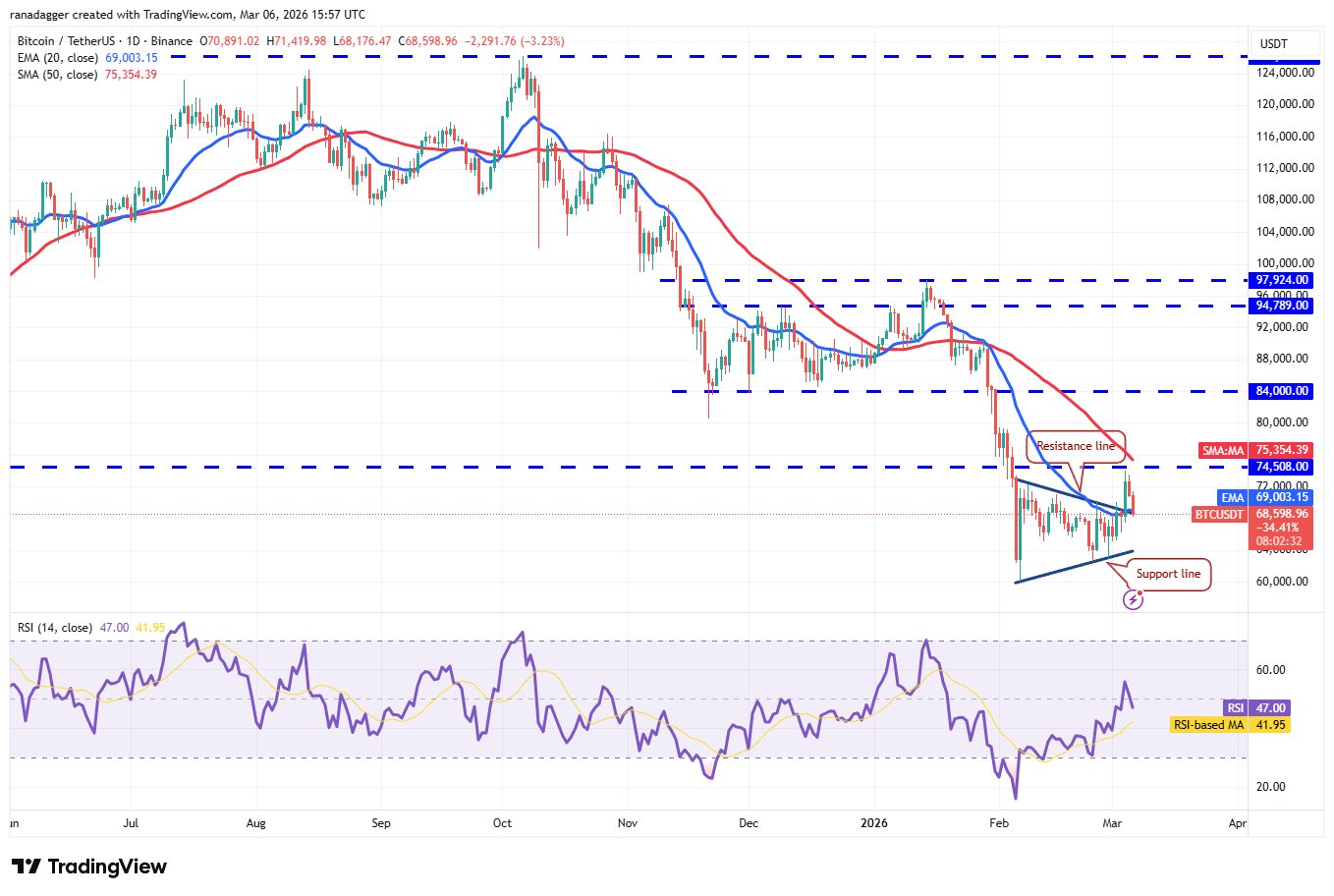Click the 97,924.00 horizontal level label
Image resolution: width=1334 pixels, height=896 pixels.
point(1282,281)
